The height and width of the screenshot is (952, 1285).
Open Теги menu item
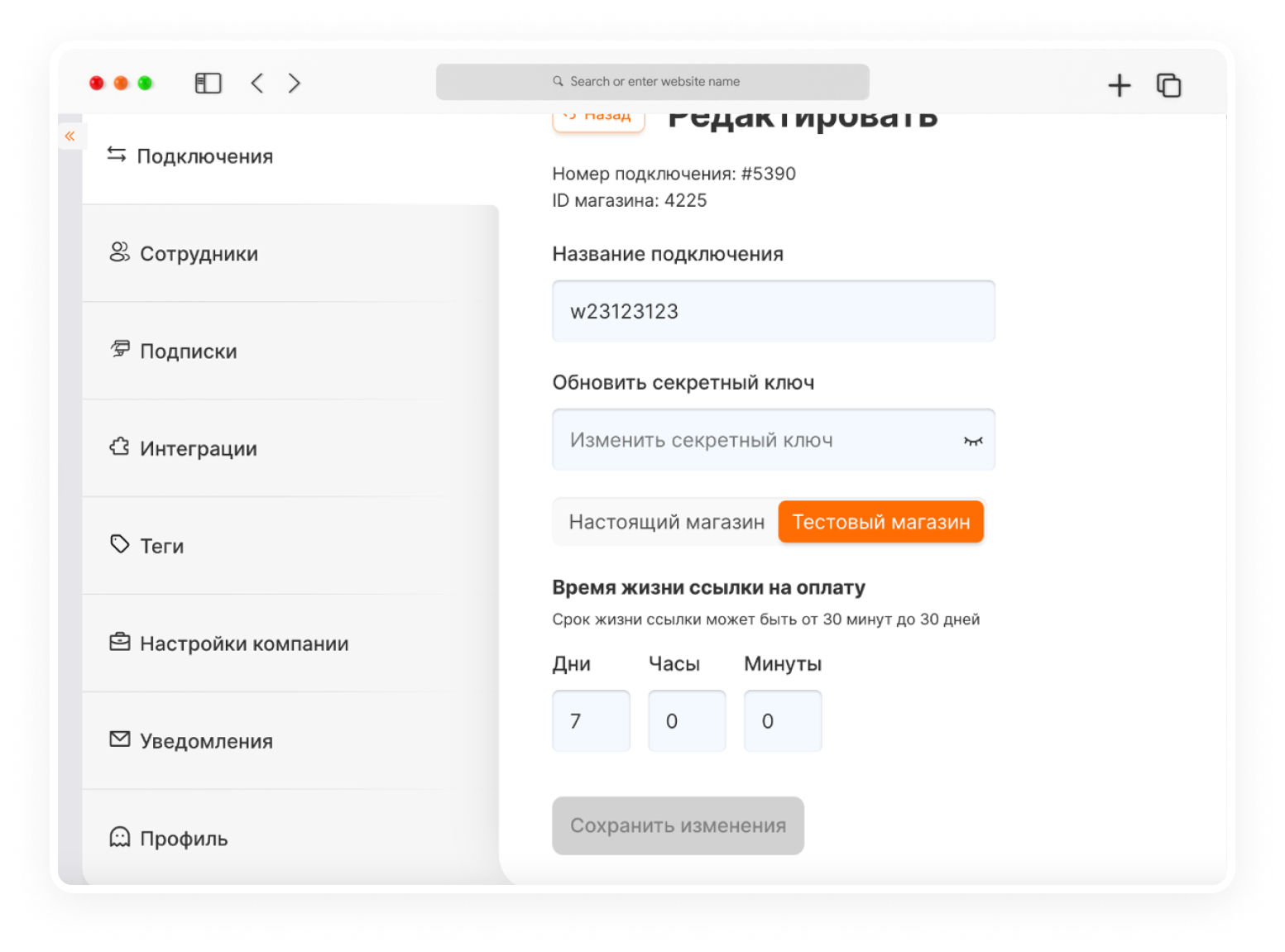click(x=290, y=546)
